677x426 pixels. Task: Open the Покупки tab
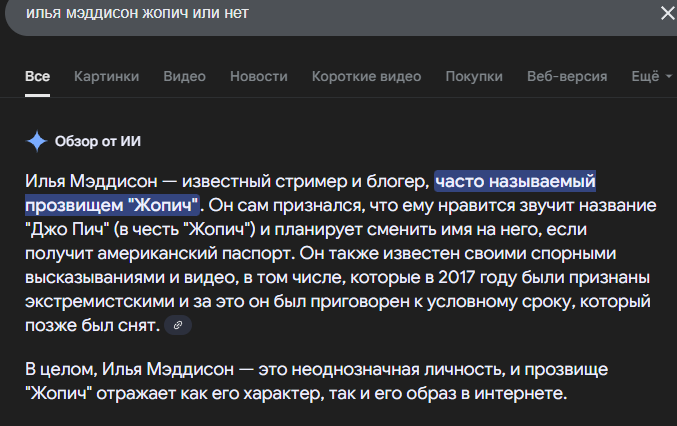coord(474,76)
